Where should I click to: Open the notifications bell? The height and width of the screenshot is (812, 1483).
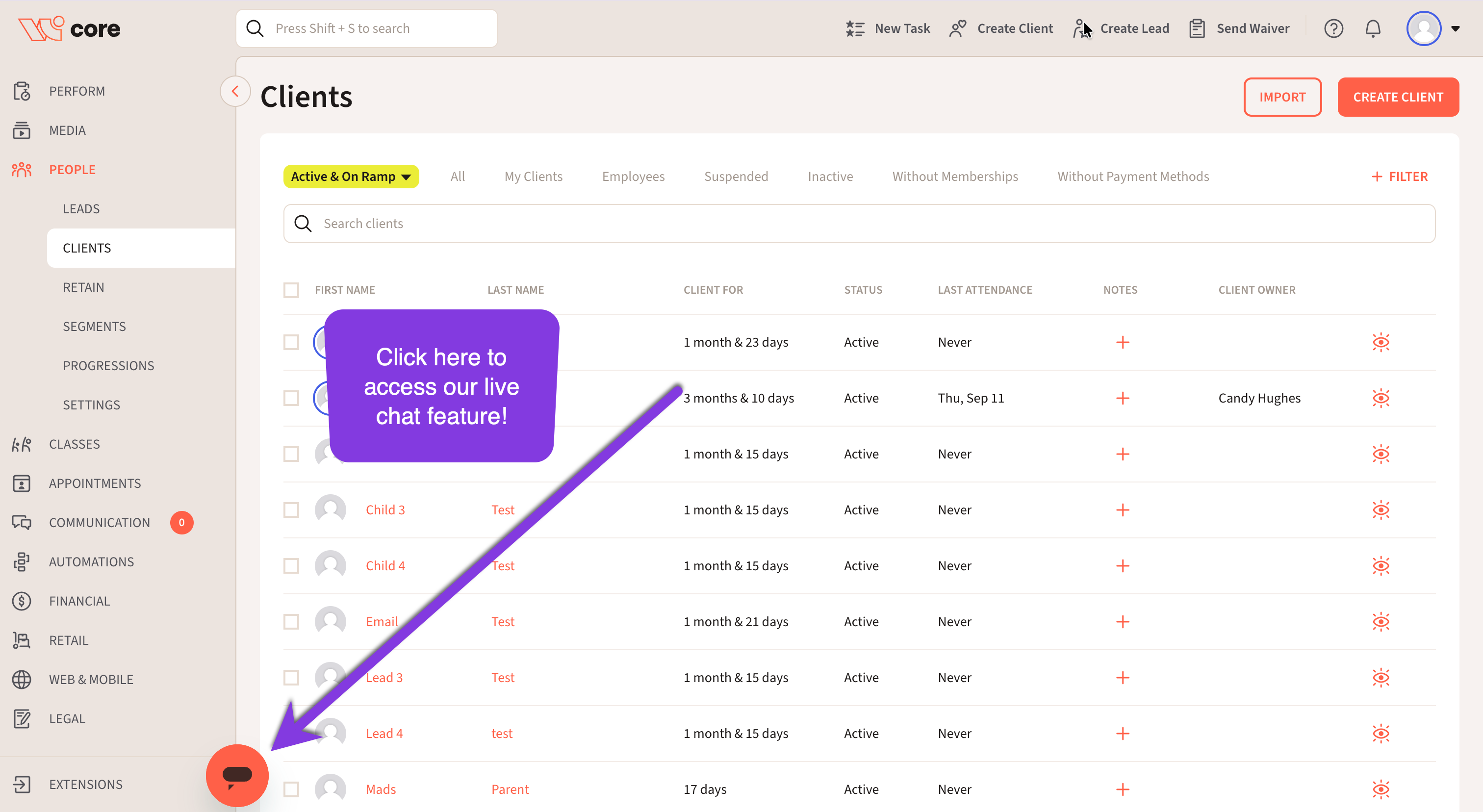tap(1373, 28)
